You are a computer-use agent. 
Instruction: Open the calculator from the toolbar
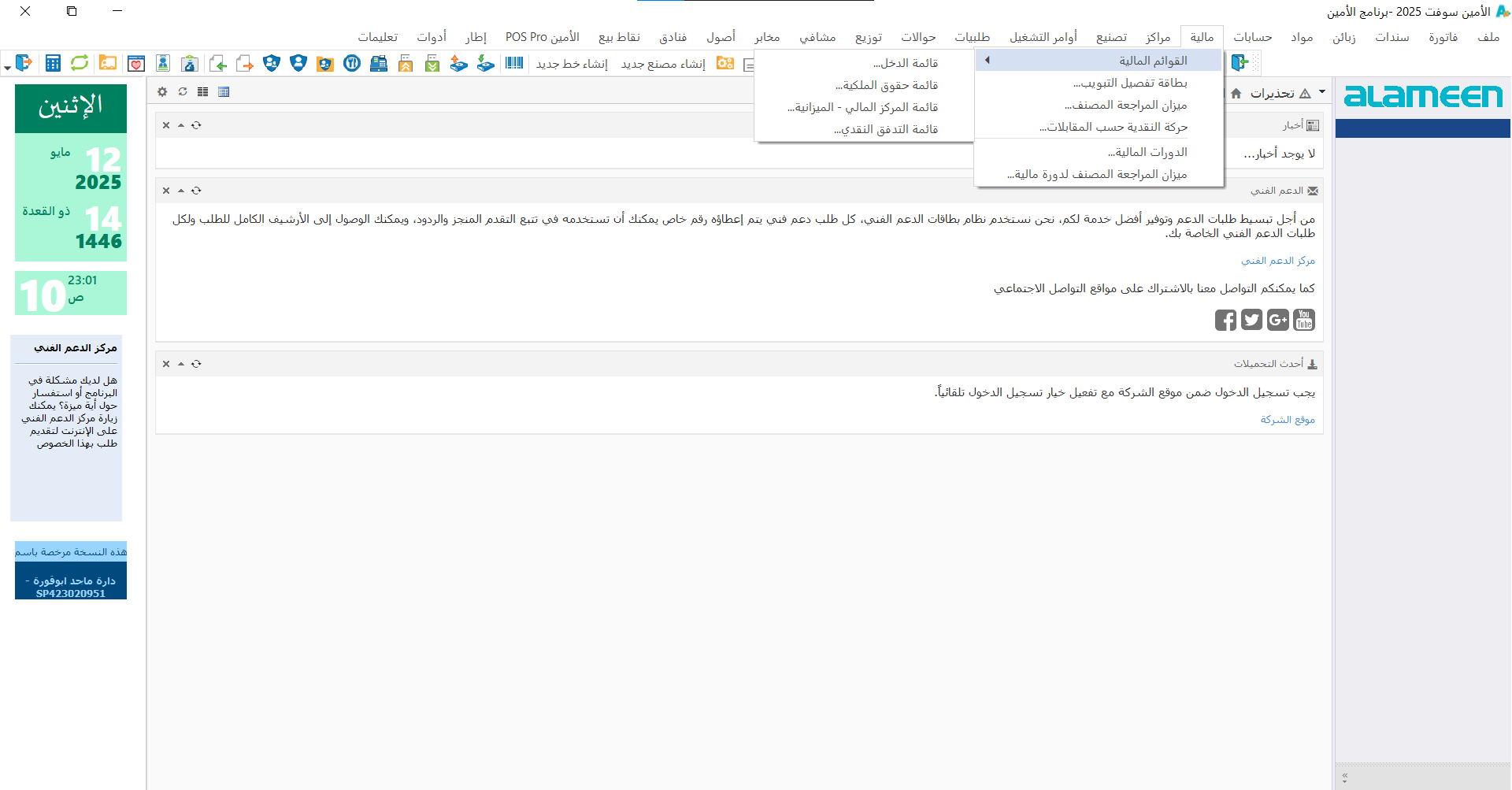click(53, 64)
